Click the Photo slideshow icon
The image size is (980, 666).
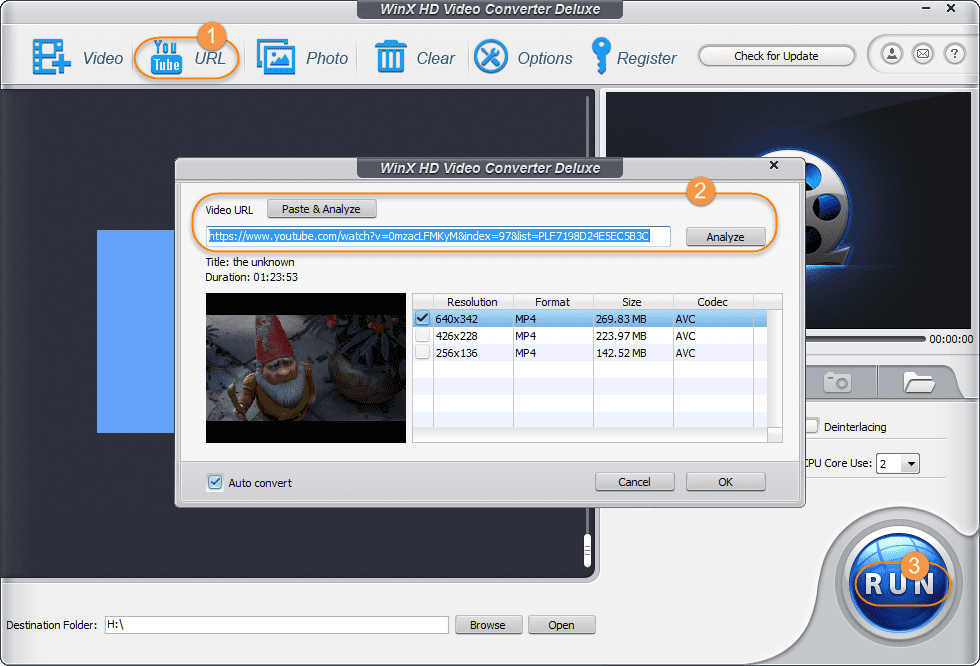point(276,57)
